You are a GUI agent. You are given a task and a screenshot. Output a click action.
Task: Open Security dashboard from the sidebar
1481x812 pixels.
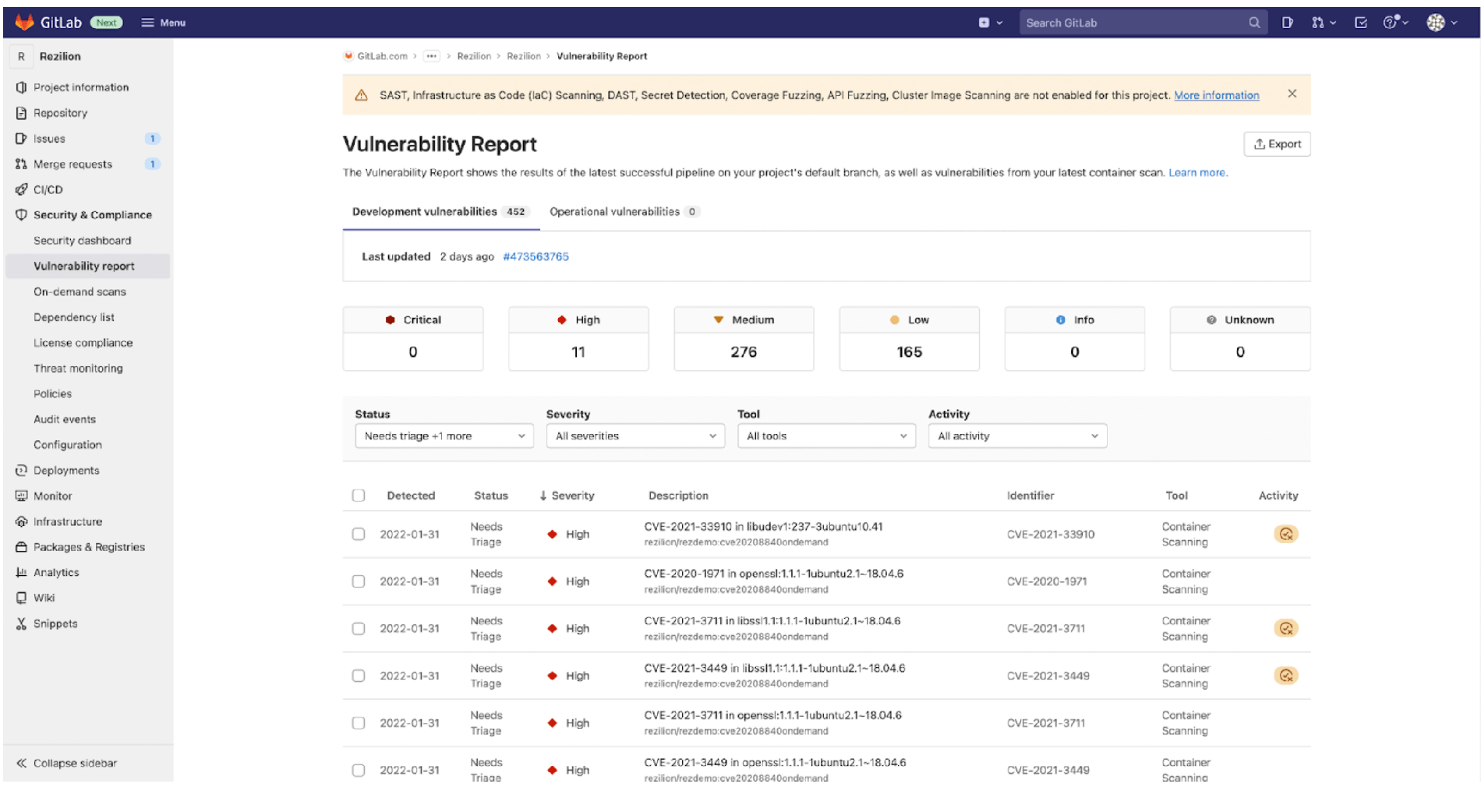(82, 240)
